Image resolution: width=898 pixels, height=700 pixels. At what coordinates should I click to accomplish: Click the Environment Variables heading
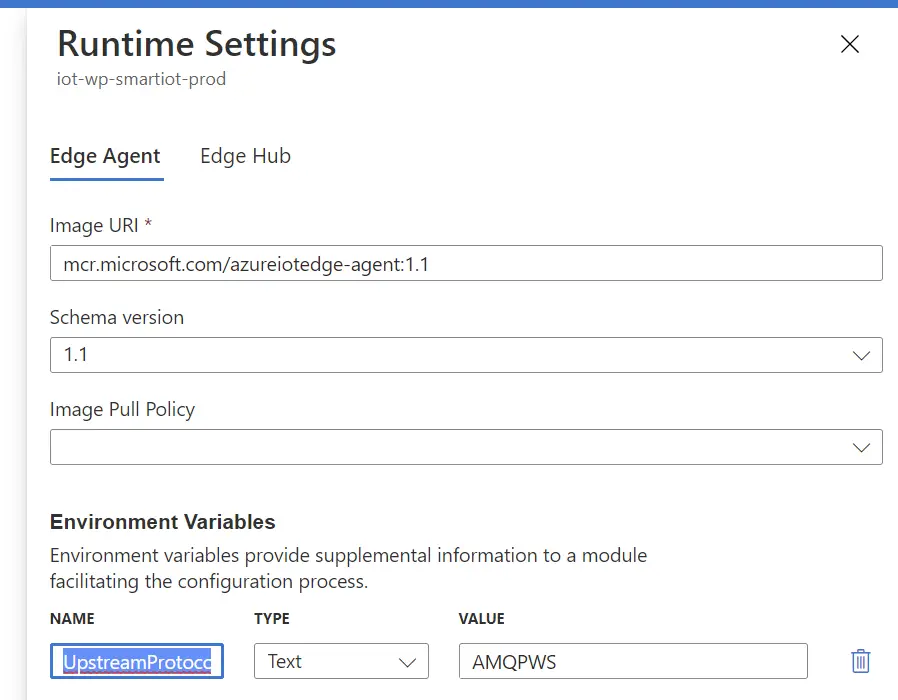(162, 522)
